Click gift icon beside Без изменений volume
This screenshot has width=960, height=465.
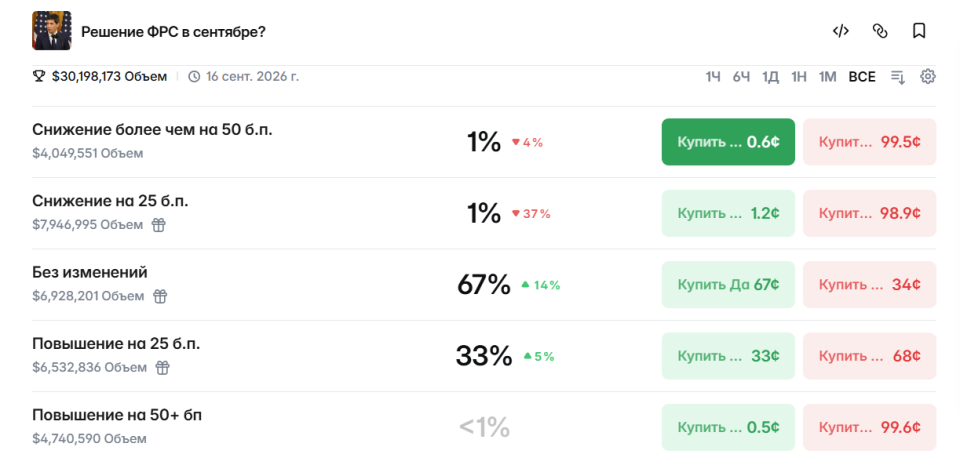[160, 296]
